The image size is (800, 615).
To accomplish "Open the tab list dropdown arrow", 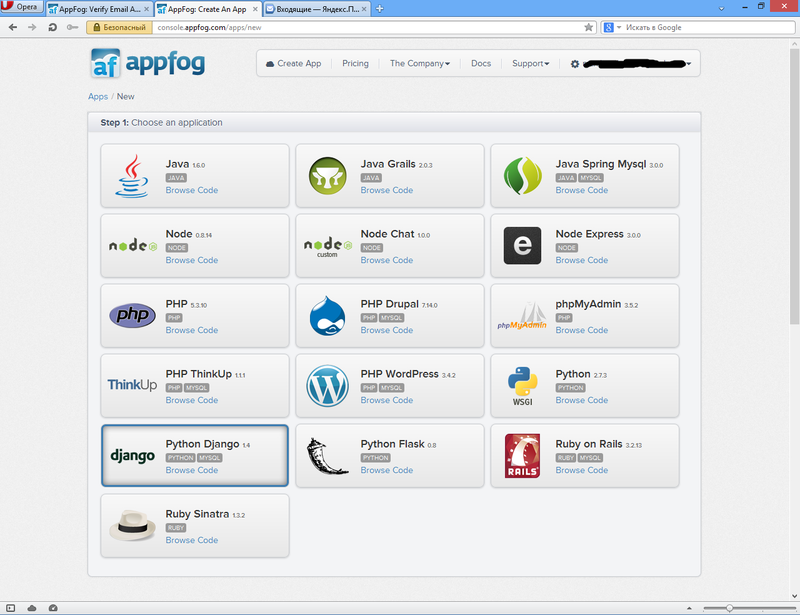I will coord(721,9).
